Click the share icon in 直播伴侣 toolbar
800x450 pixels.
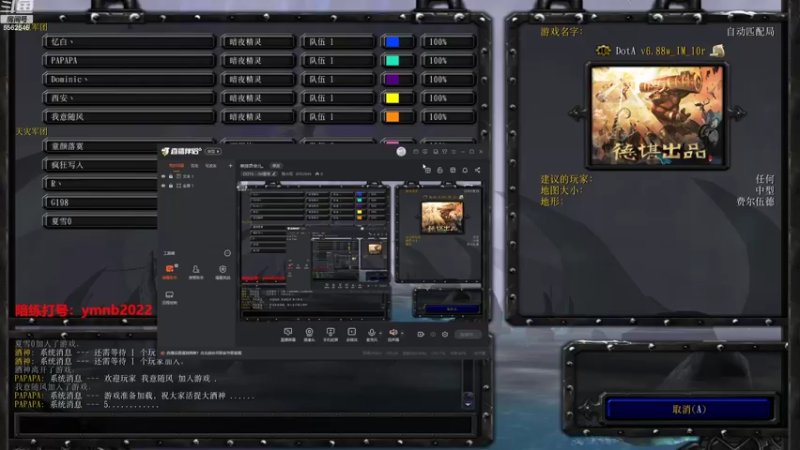coord(478,170)
